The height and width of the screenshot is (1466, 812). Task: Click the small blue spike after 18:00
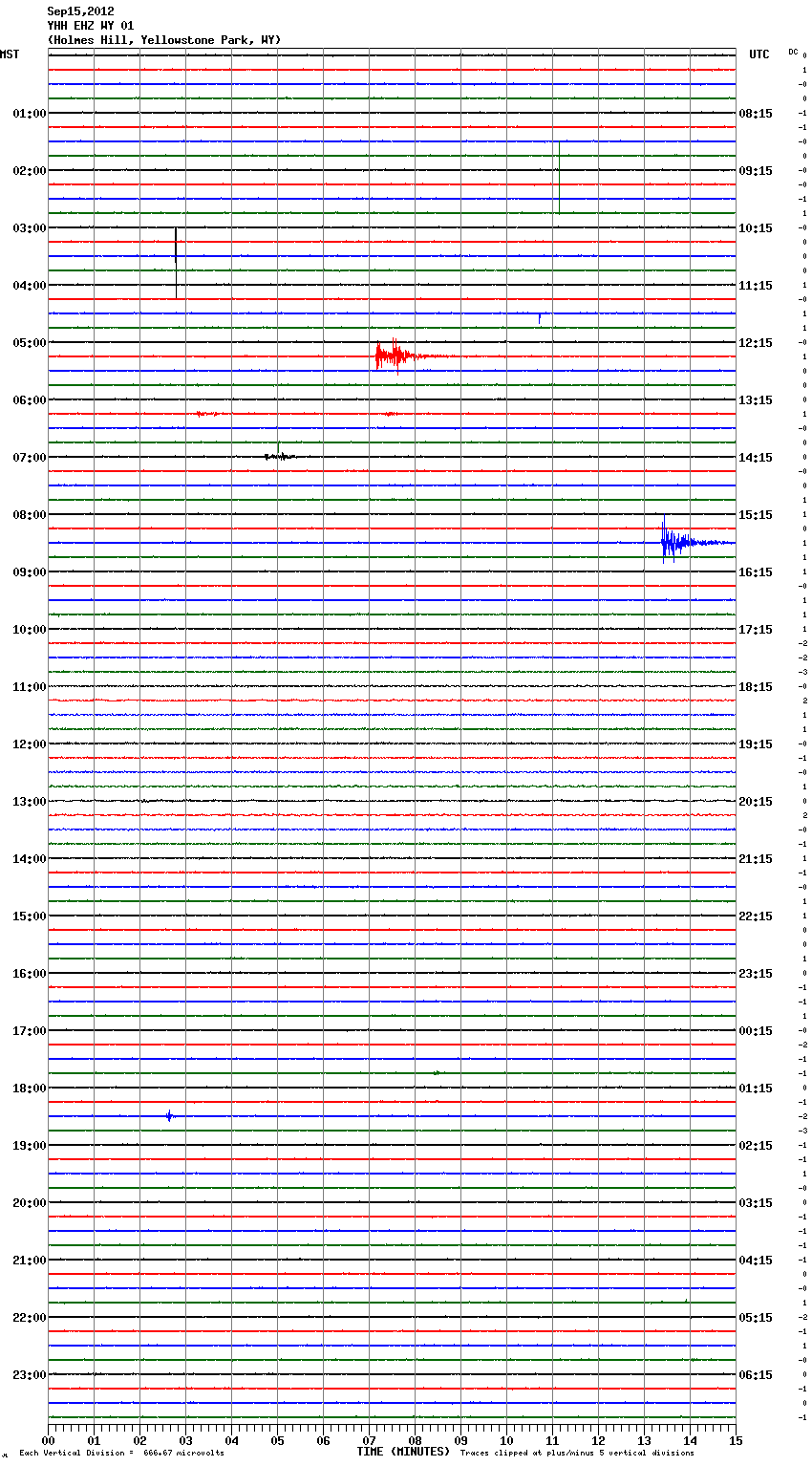[x=169, y=1115]
